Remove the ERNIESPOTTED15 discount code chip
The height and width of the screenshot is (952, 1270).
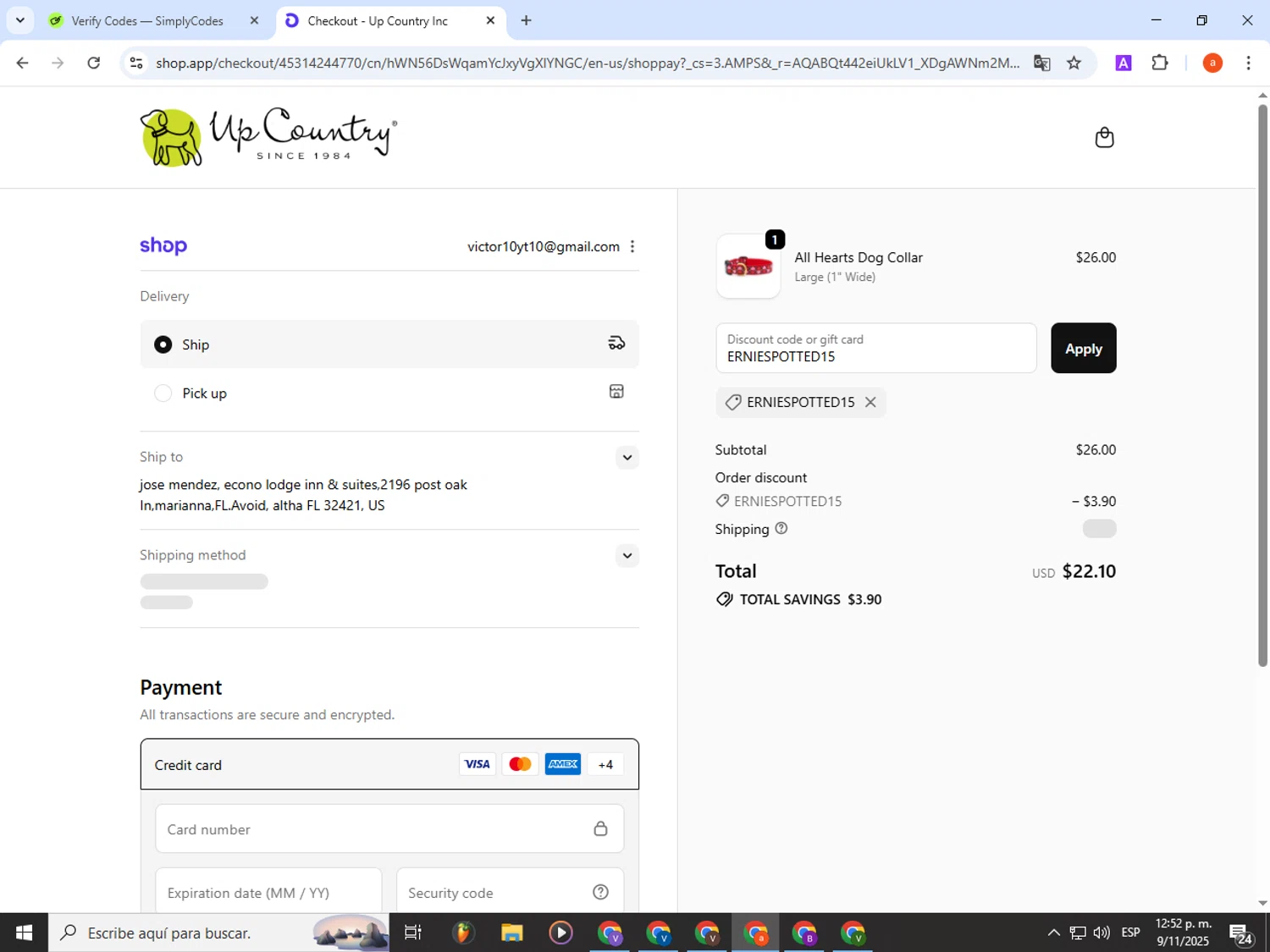(x=870, y=402)
